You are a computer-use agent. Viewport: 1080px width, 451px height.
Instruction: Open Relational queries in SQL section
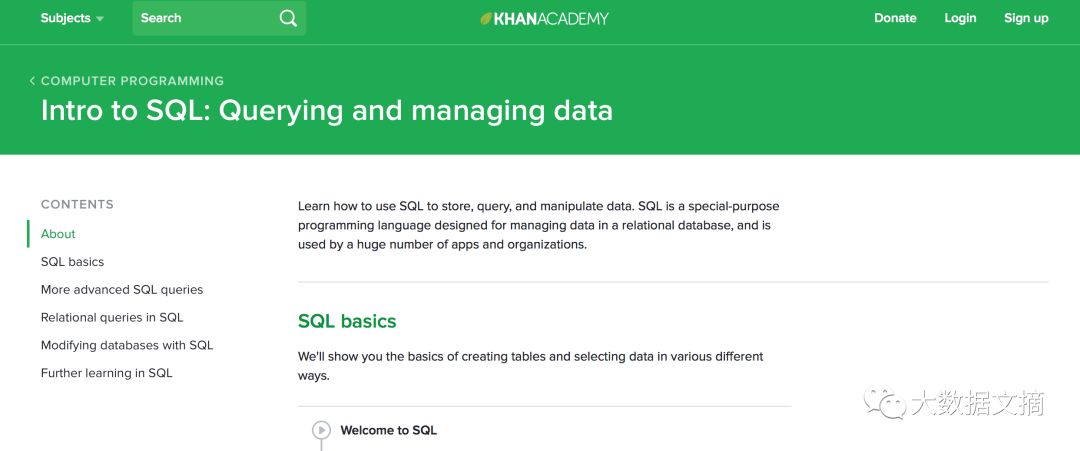tap(112, 318)
